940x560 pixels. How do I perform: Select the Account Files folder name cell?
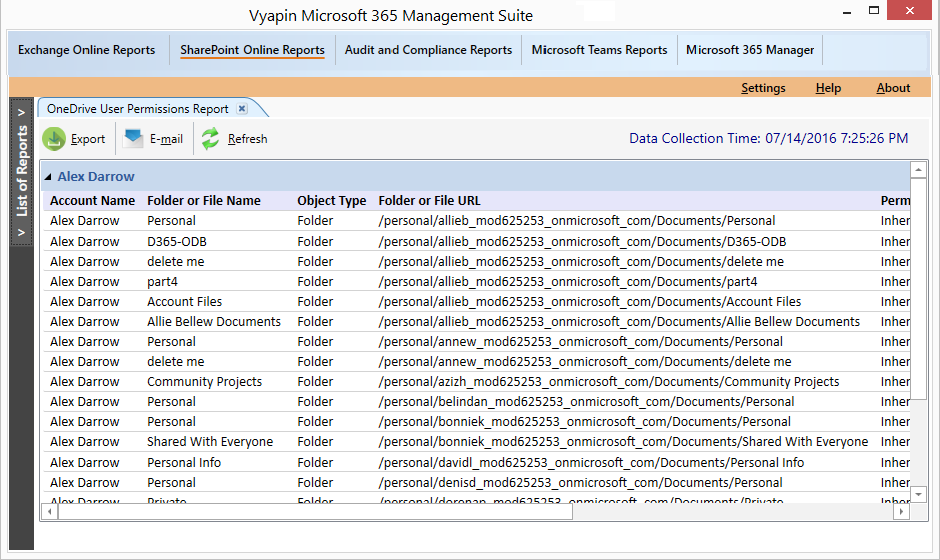(x=185, y=302)
